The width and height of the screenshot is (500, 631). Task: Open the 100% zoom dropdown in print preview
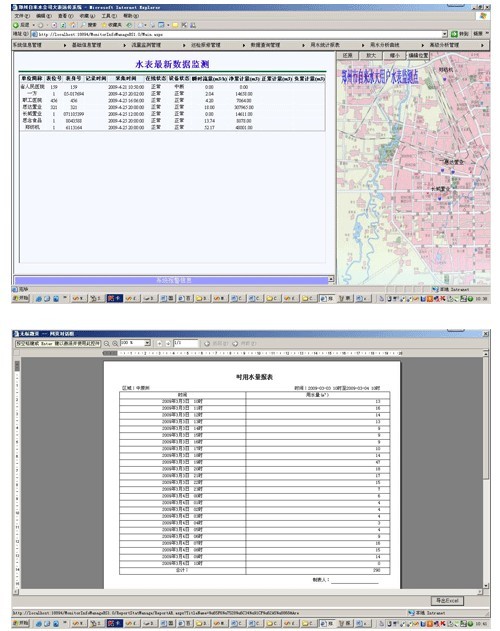point(147,343)
